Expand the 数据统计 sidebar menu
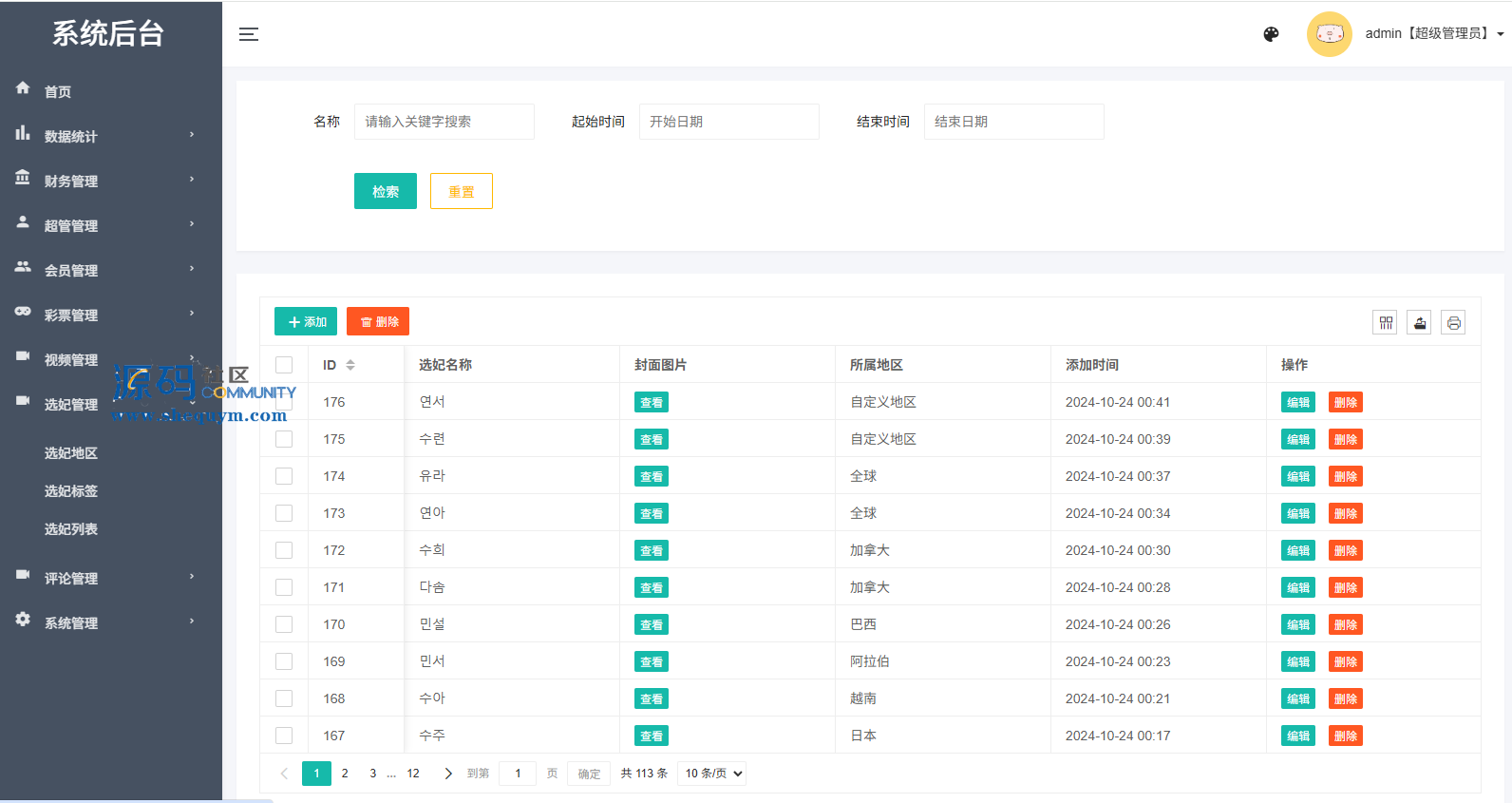Screen dimensions: 1512x803 (104, 136)
